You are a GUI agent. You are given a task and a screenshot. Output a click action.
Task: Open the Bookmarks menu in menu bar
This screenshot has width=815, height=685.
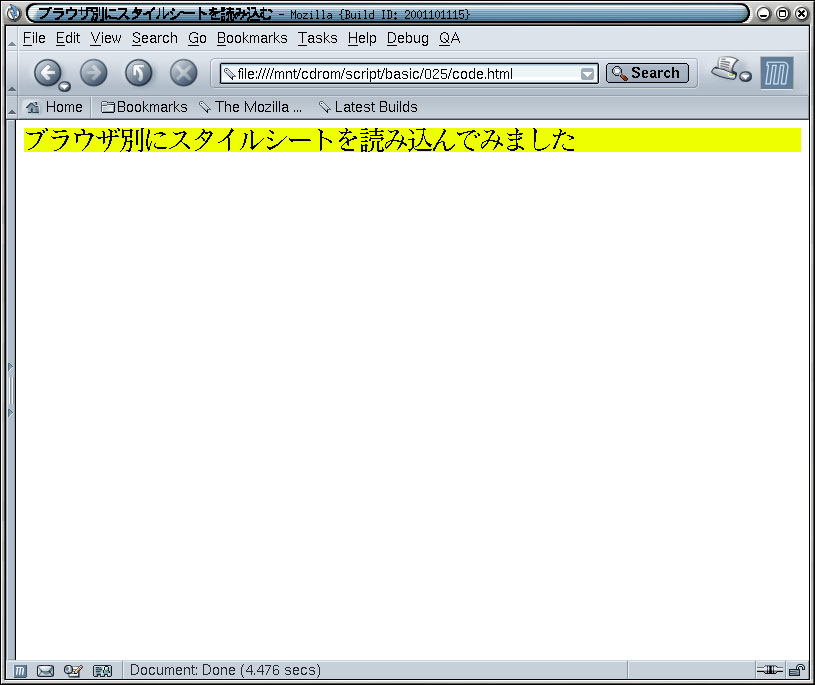252,38
